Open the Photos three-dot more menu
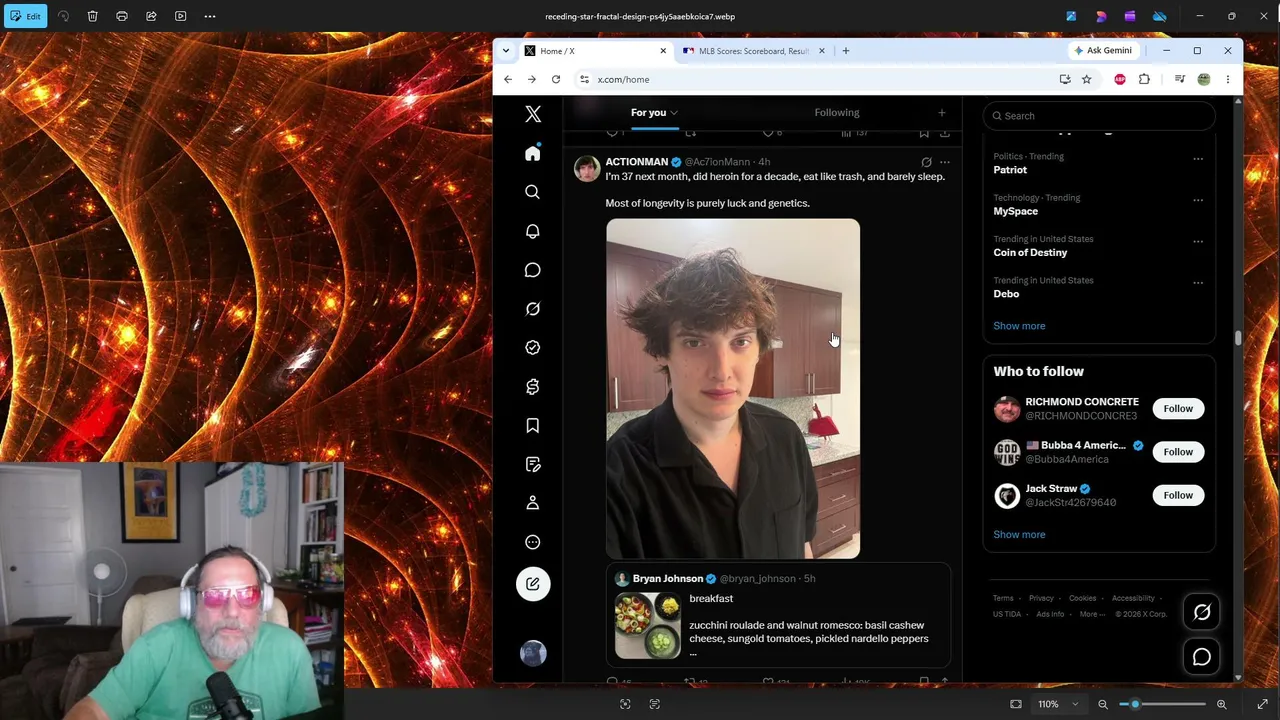 click(x=210, y=16)
